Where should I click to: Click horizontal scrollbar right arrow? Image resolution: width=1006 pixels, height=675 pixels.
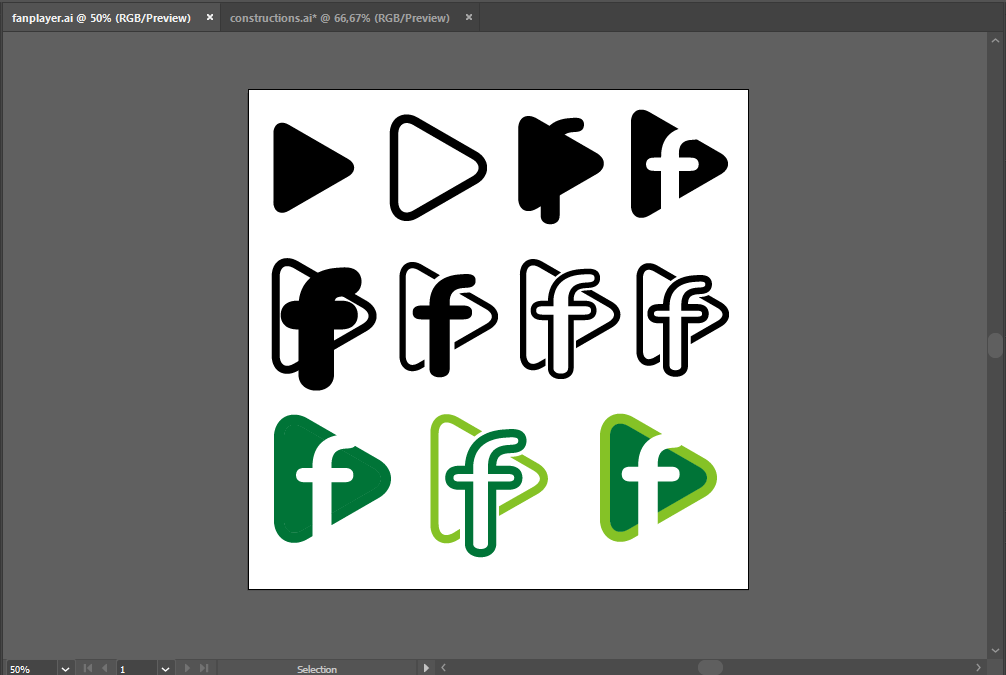pyautogui.click(x=978, y=668)
